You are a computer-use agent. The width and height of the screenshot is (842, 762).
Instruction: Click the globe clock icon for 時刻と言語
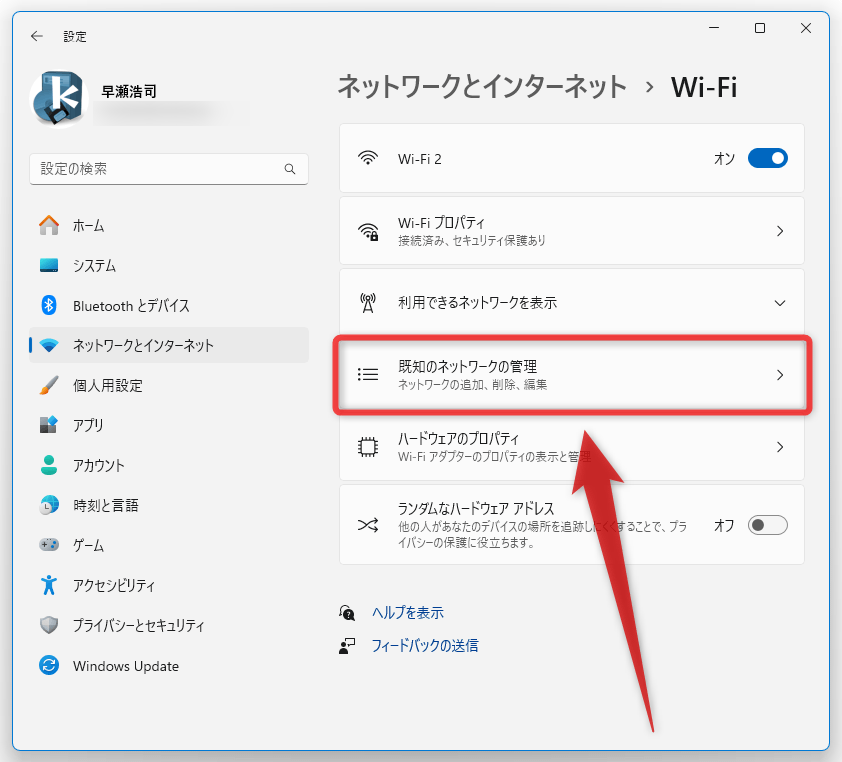point(49,505)
